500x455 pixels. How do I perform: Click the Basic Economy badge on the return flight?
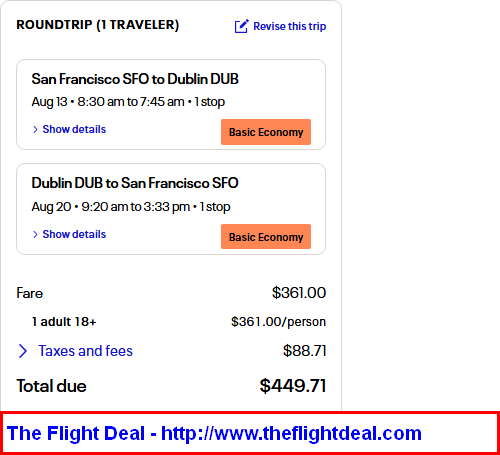click(x=266, y=237)
